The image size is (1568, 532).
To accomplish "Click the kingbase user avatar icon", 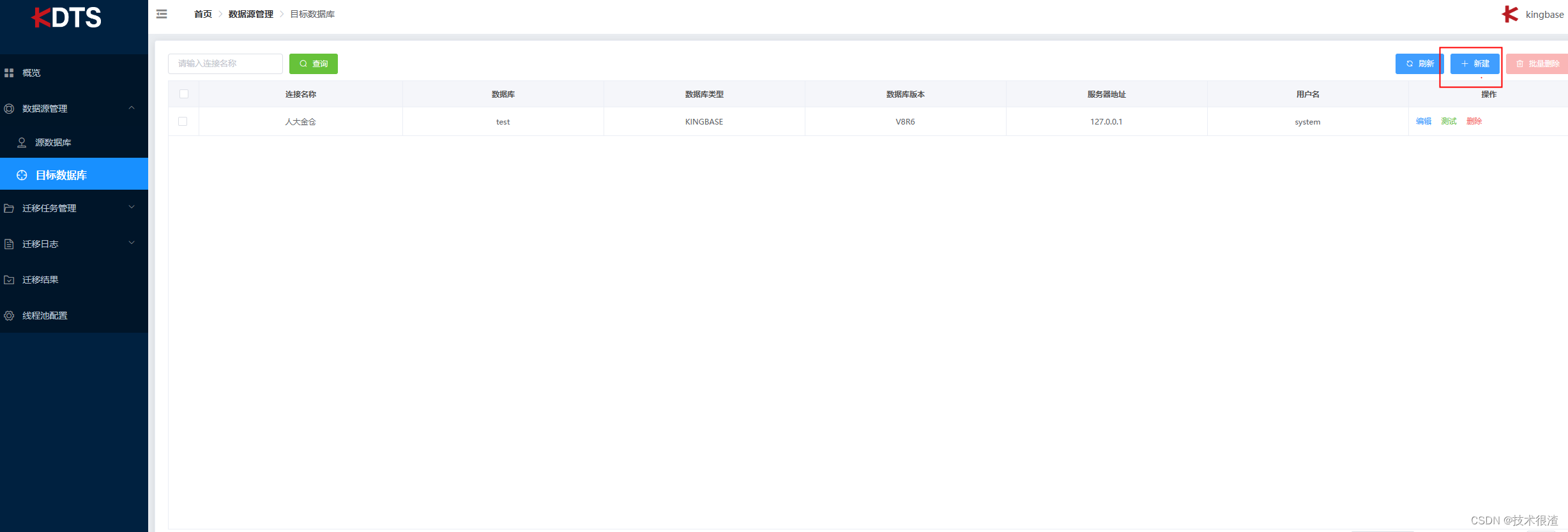I will click(1511, 14).
